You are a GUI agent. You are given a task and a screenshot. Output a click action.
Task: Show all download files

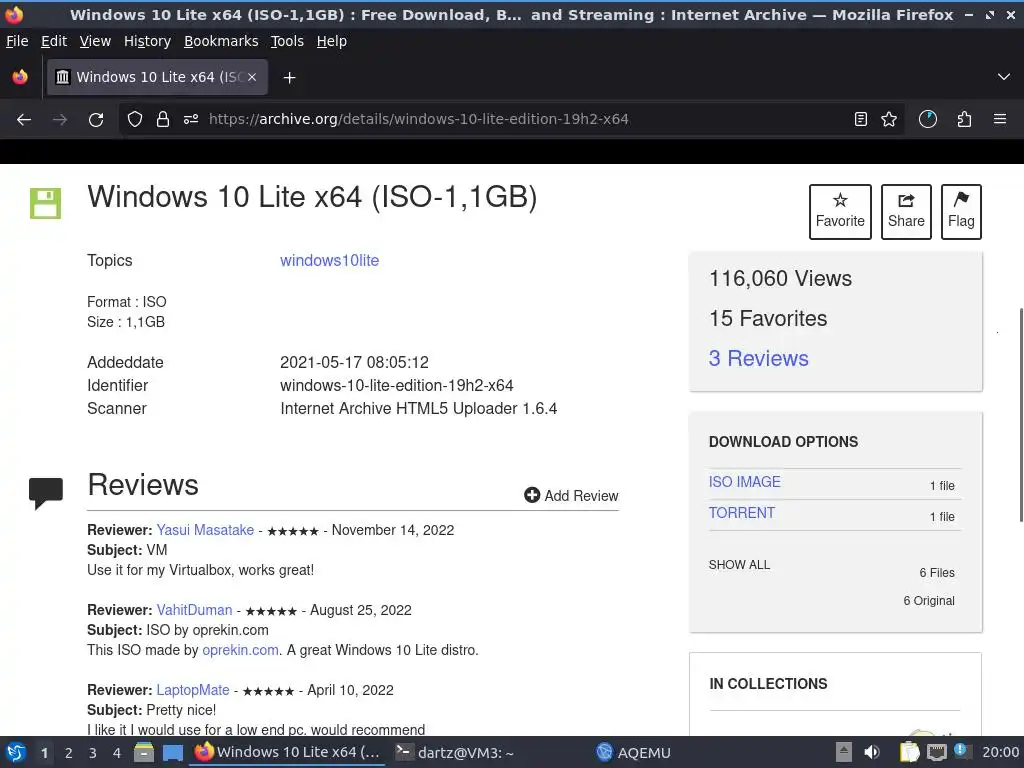tap(739, 565)
